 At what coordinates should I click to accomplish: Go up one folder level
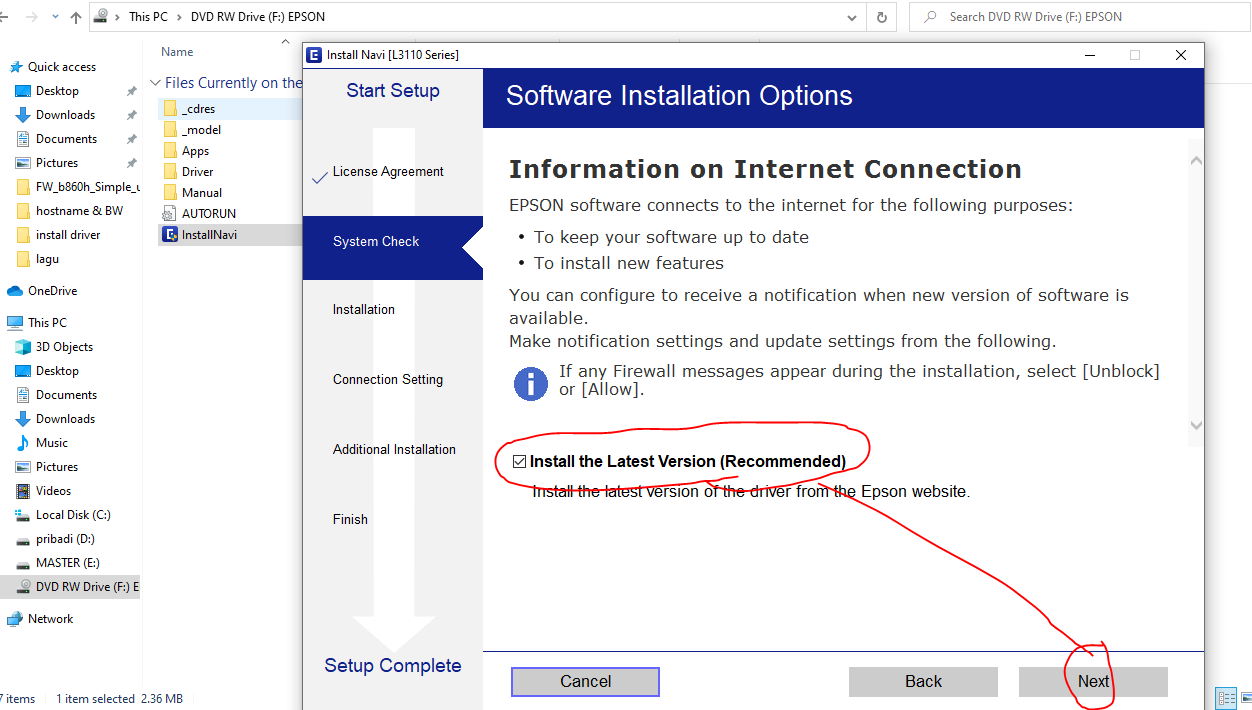coord(77,17)
